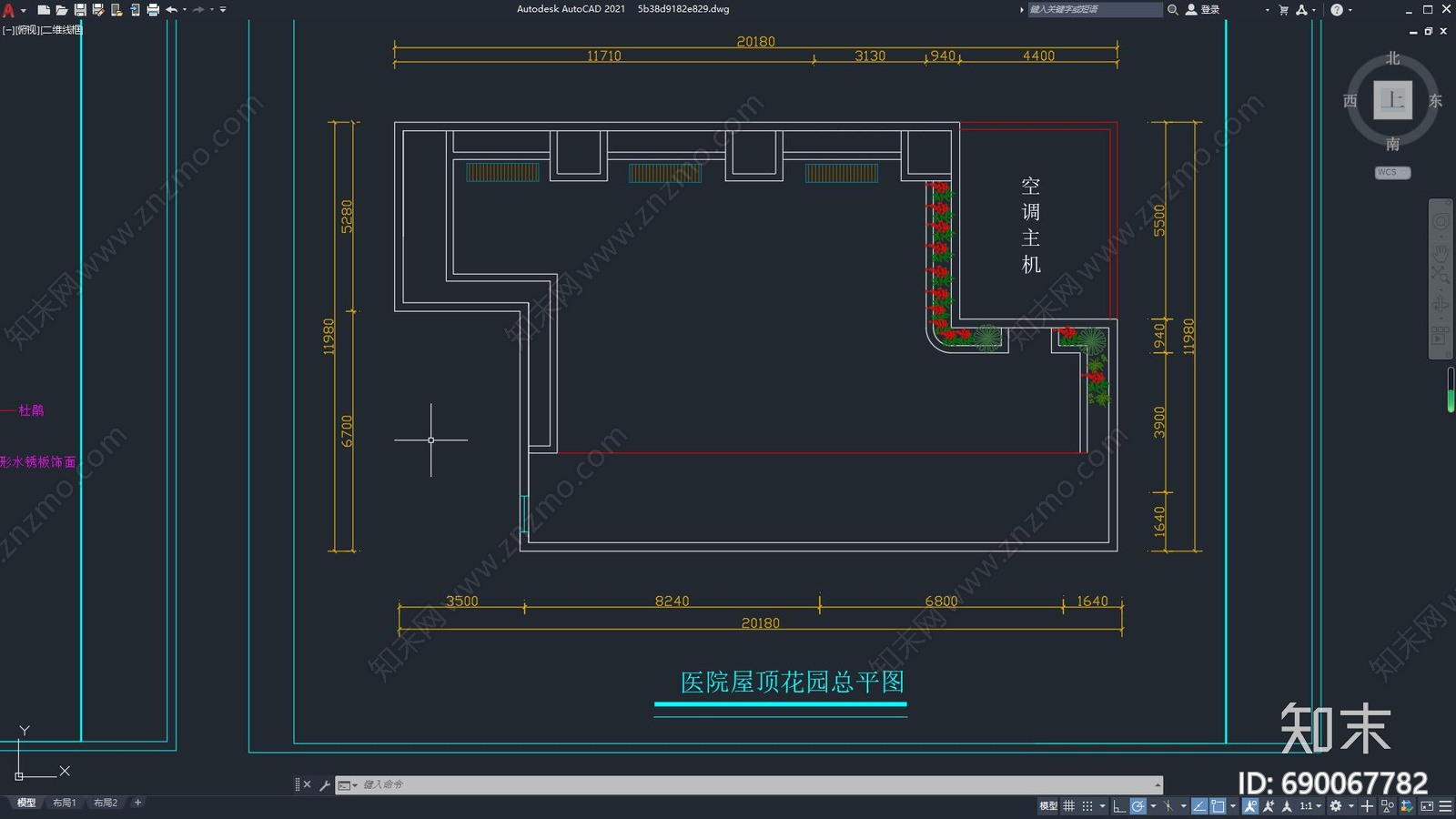Open the AutoCAD application menu logo
Image resolution: width=1456 pixels, height=819 pixels.
pyautogui.click(x=8, y=9)
